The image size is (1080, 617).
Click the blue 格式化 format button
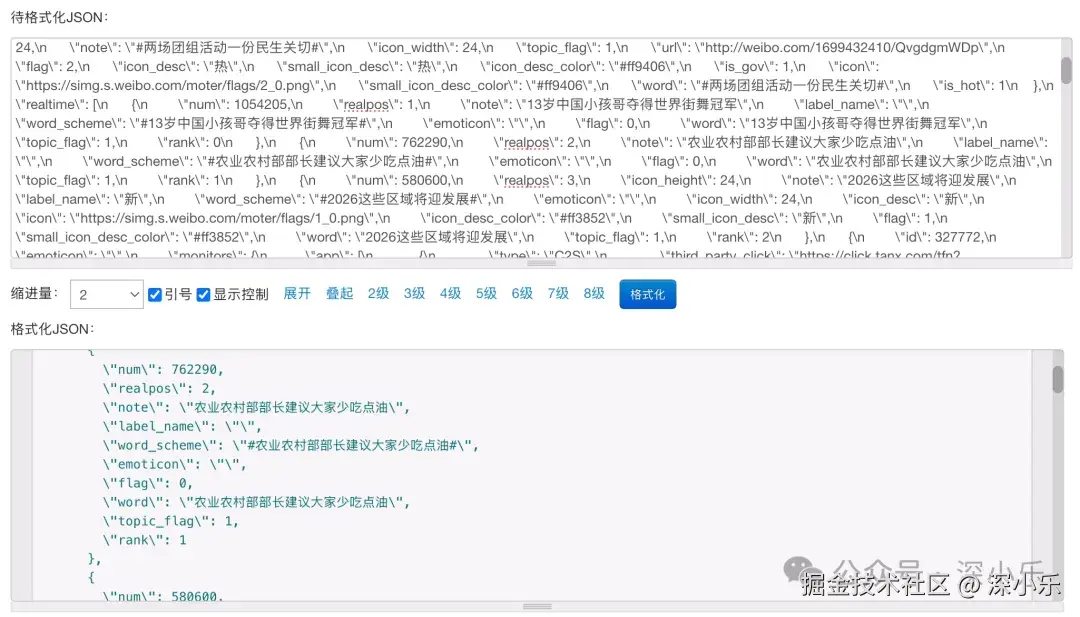[x=647, y=294]
